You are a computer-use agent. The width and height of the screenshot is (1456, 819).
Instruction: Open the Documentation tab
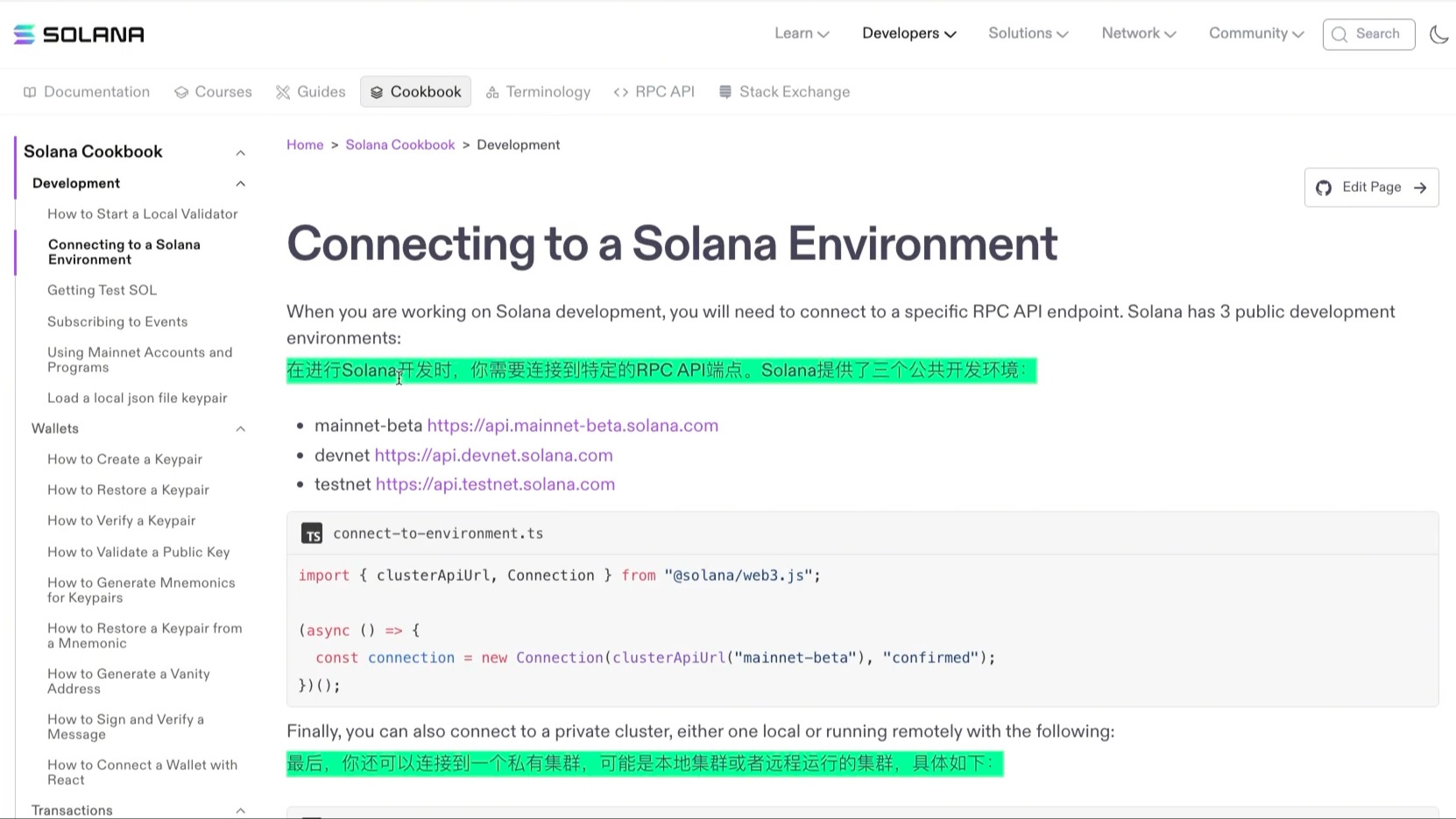pyautogui.click(x=87, y=92)
